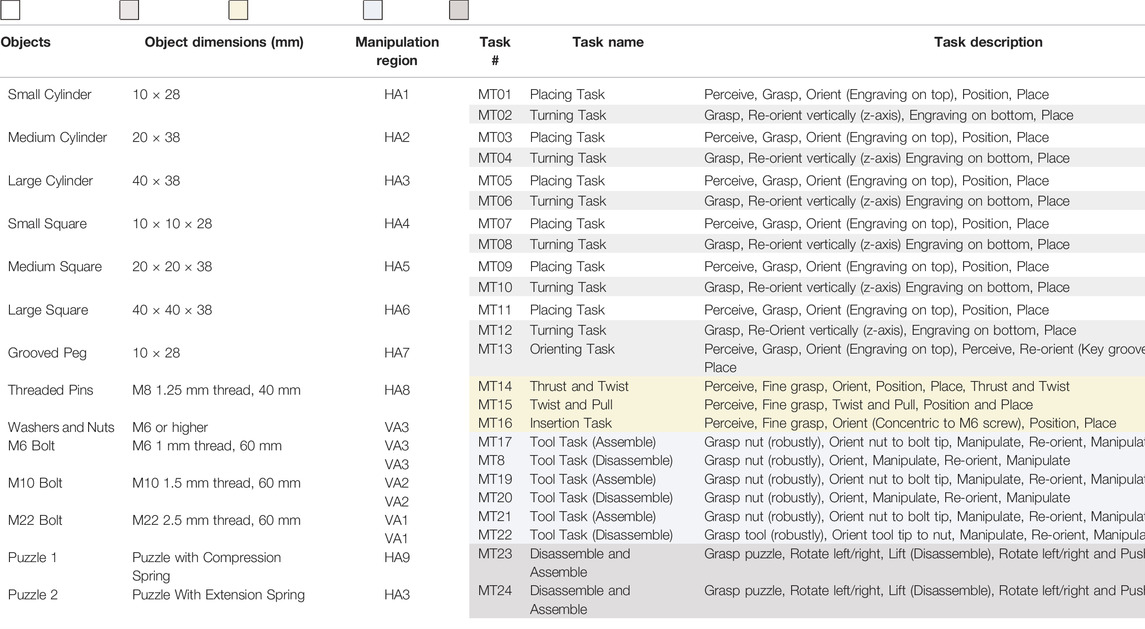The image size is (1145, 629).
Task: Click the pale yellow legend color box
Action: tap(238, 9)
